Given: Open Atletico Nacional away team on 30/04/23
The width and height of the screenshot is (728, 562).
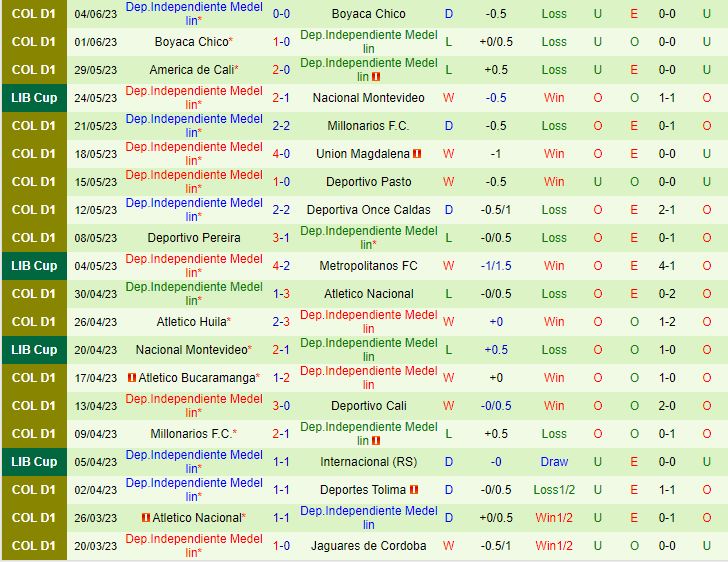Looking at the screenshot, I should tap(369, 294).
